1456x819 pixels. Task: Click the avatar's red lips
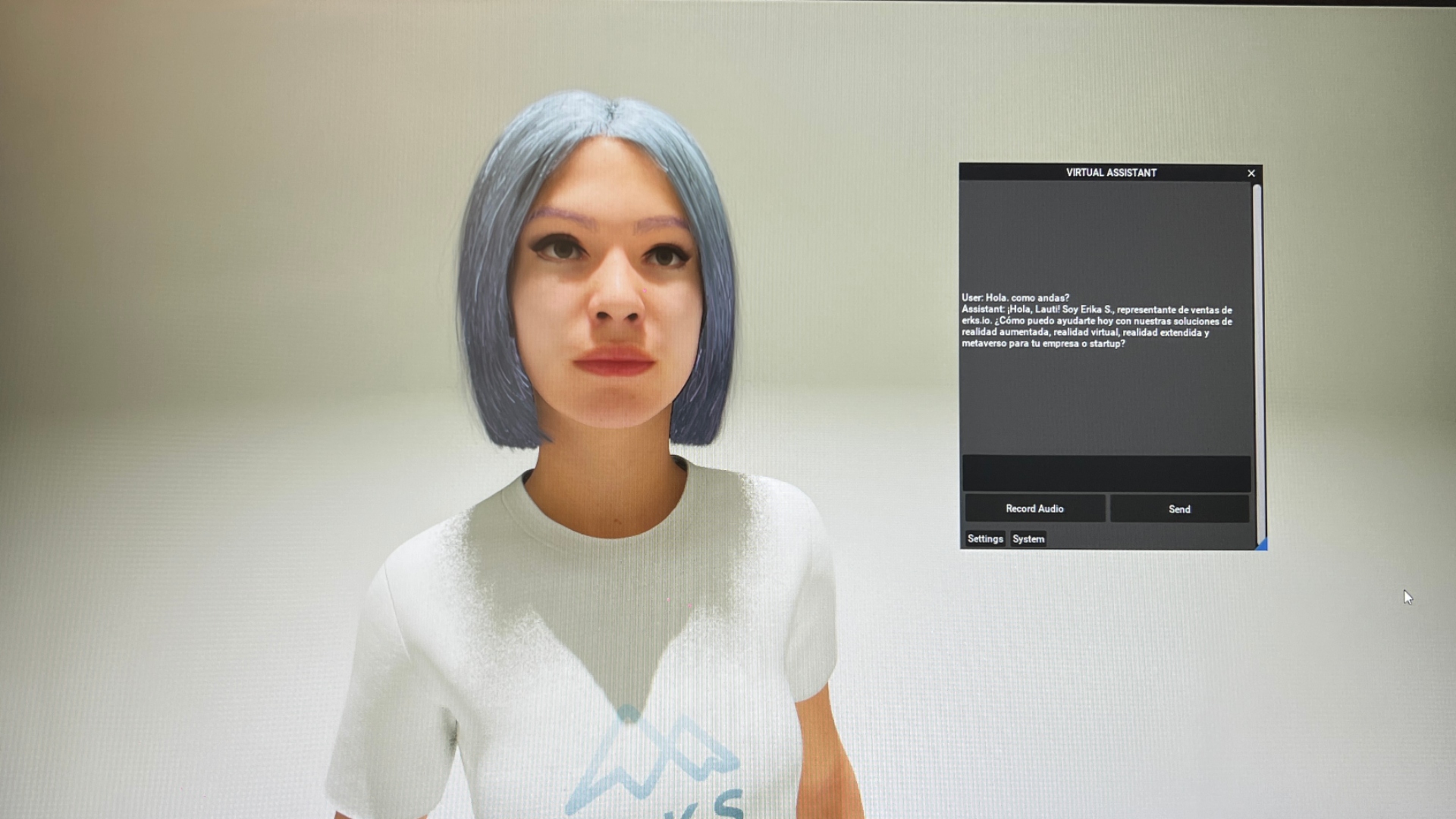614,362
